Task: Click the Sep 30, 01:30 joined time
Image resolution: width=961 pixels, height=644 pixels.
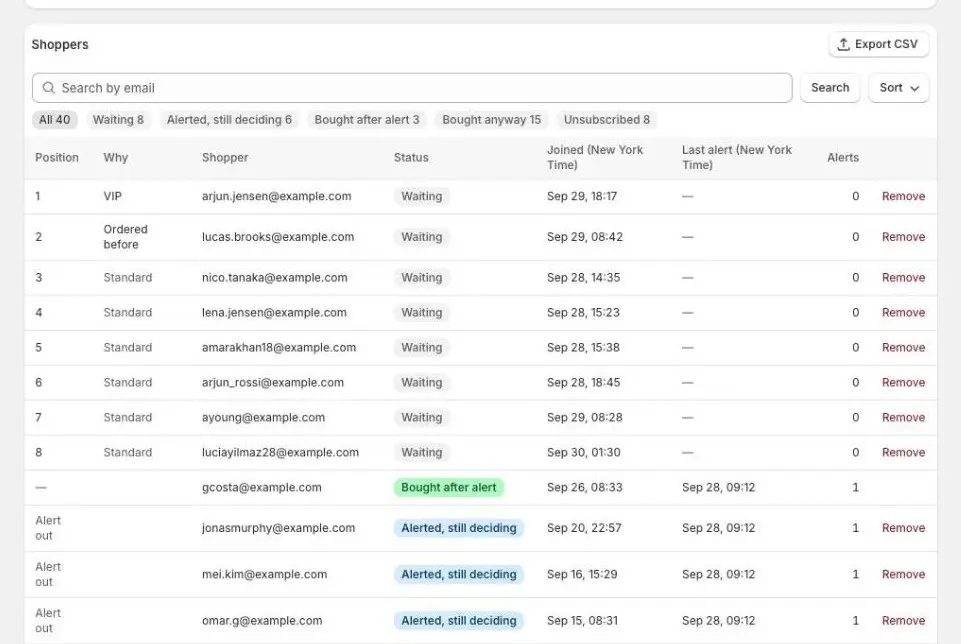Action: click(583, 452)
